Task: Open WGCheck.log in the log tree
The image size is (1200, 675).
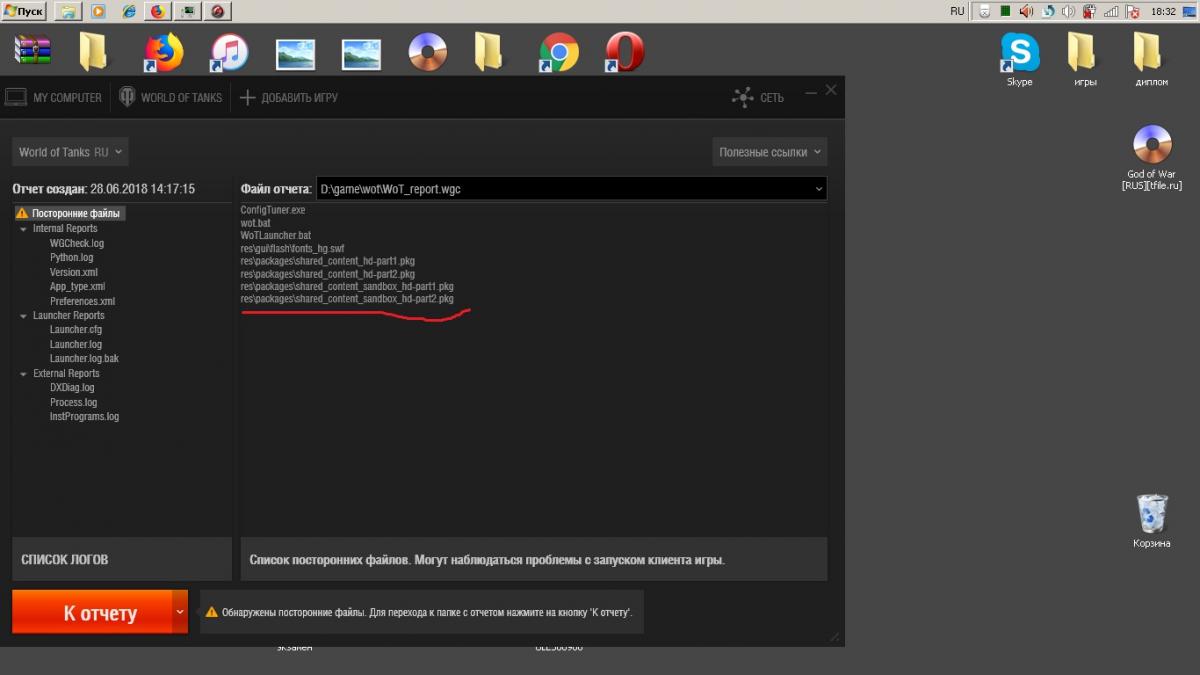Action: (77, 243)
